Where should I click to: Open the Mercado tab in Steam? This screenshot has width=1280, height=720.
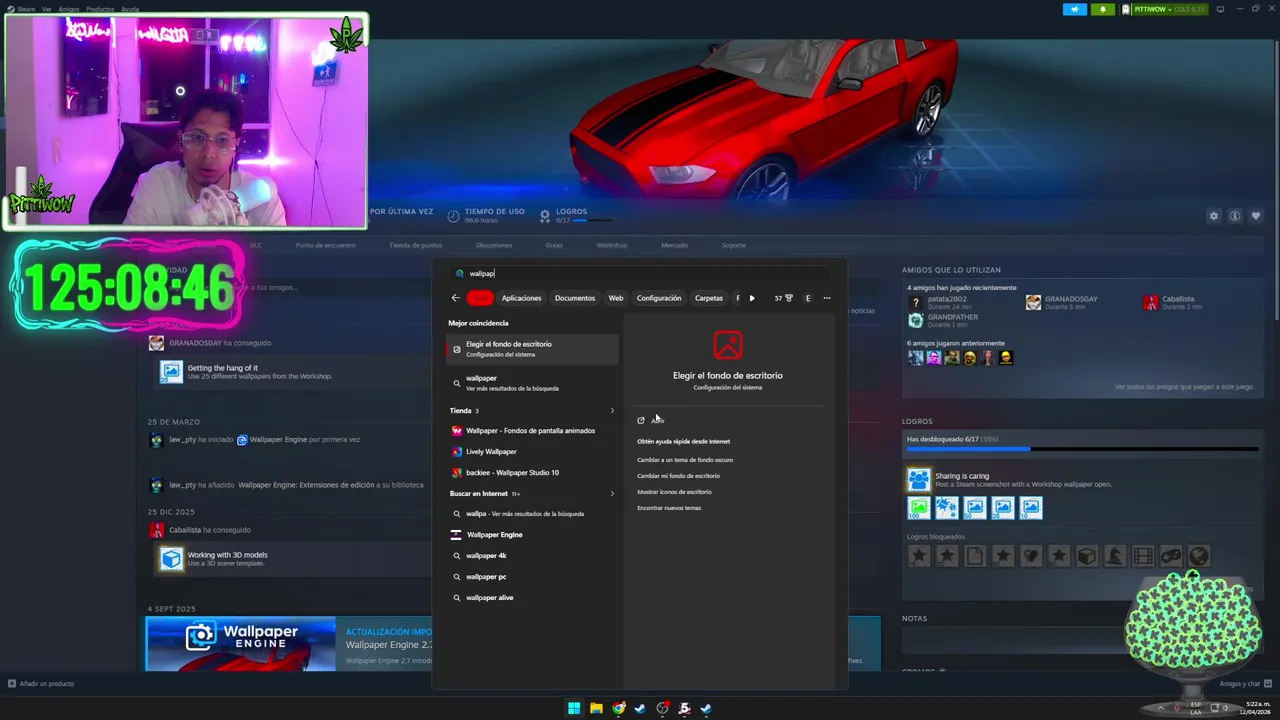click(674, 245)
